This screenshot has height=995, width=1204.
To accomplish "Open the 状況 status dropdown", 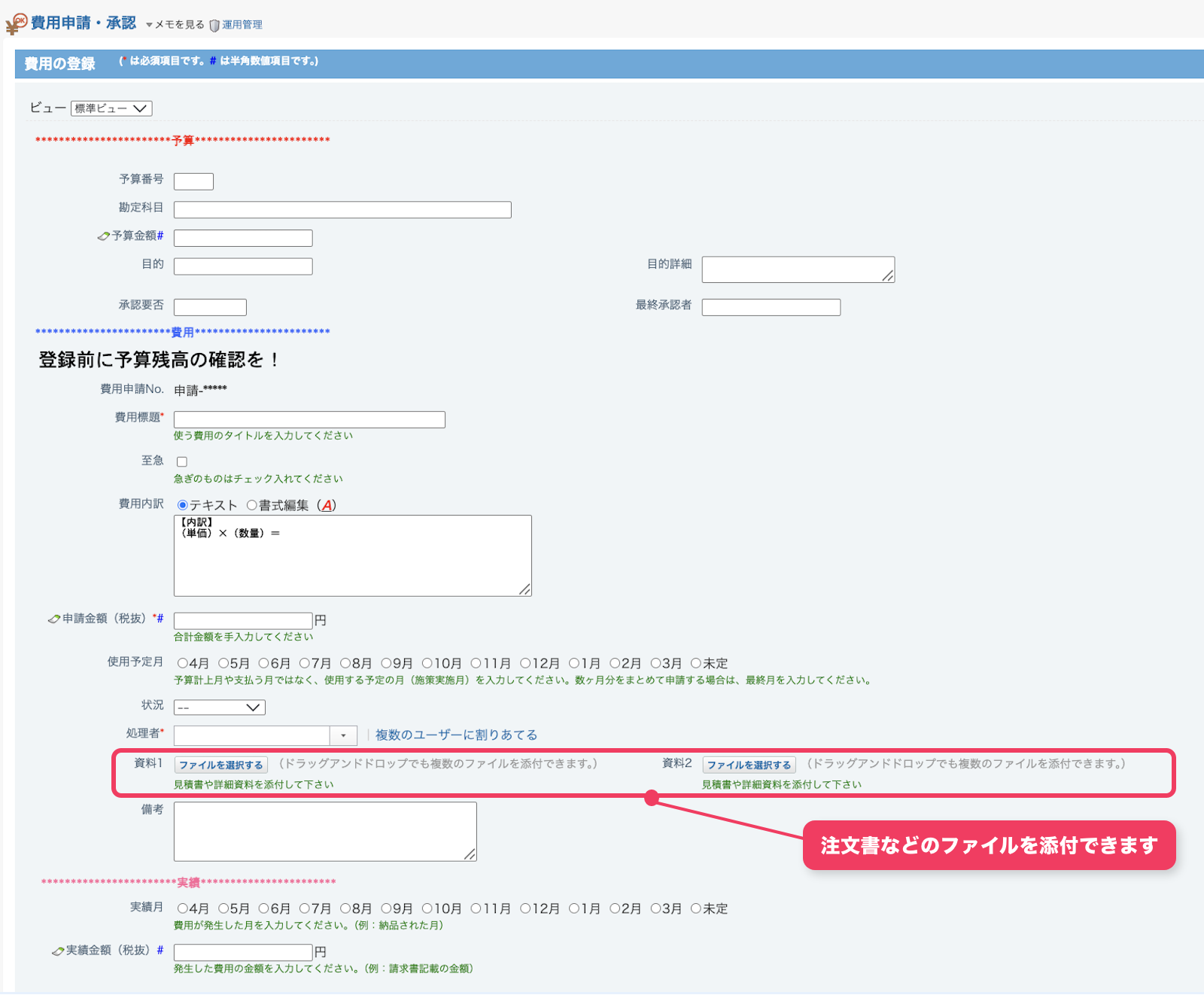I will pyautogui.click(x=219, y=707).
